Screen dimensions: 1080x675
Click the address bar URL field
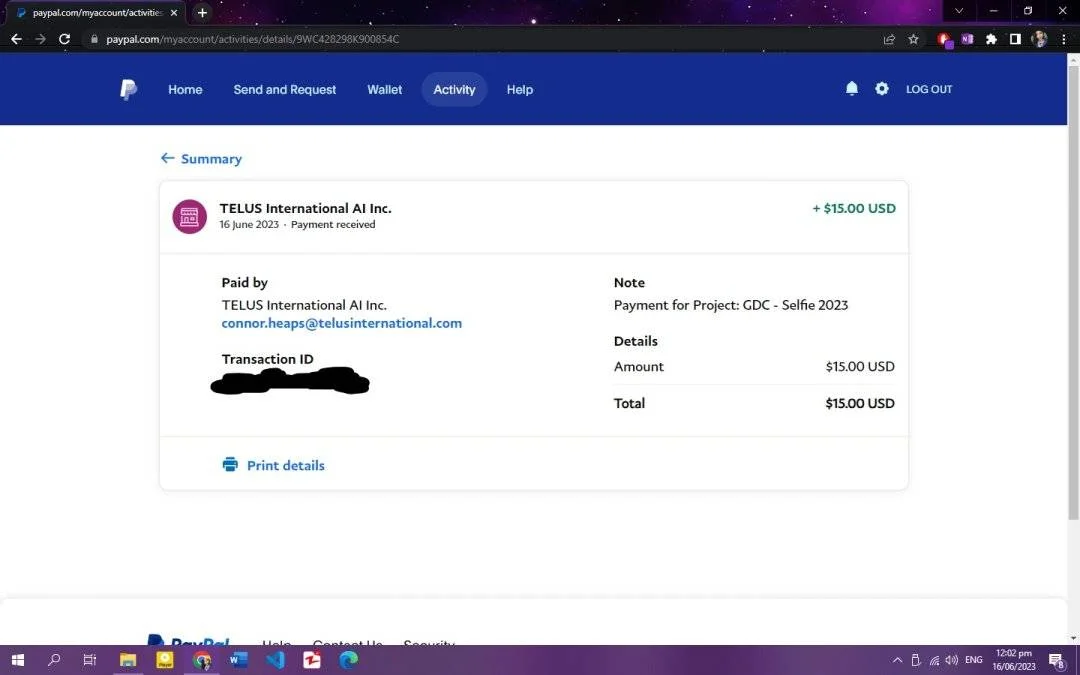click(482, 39)
